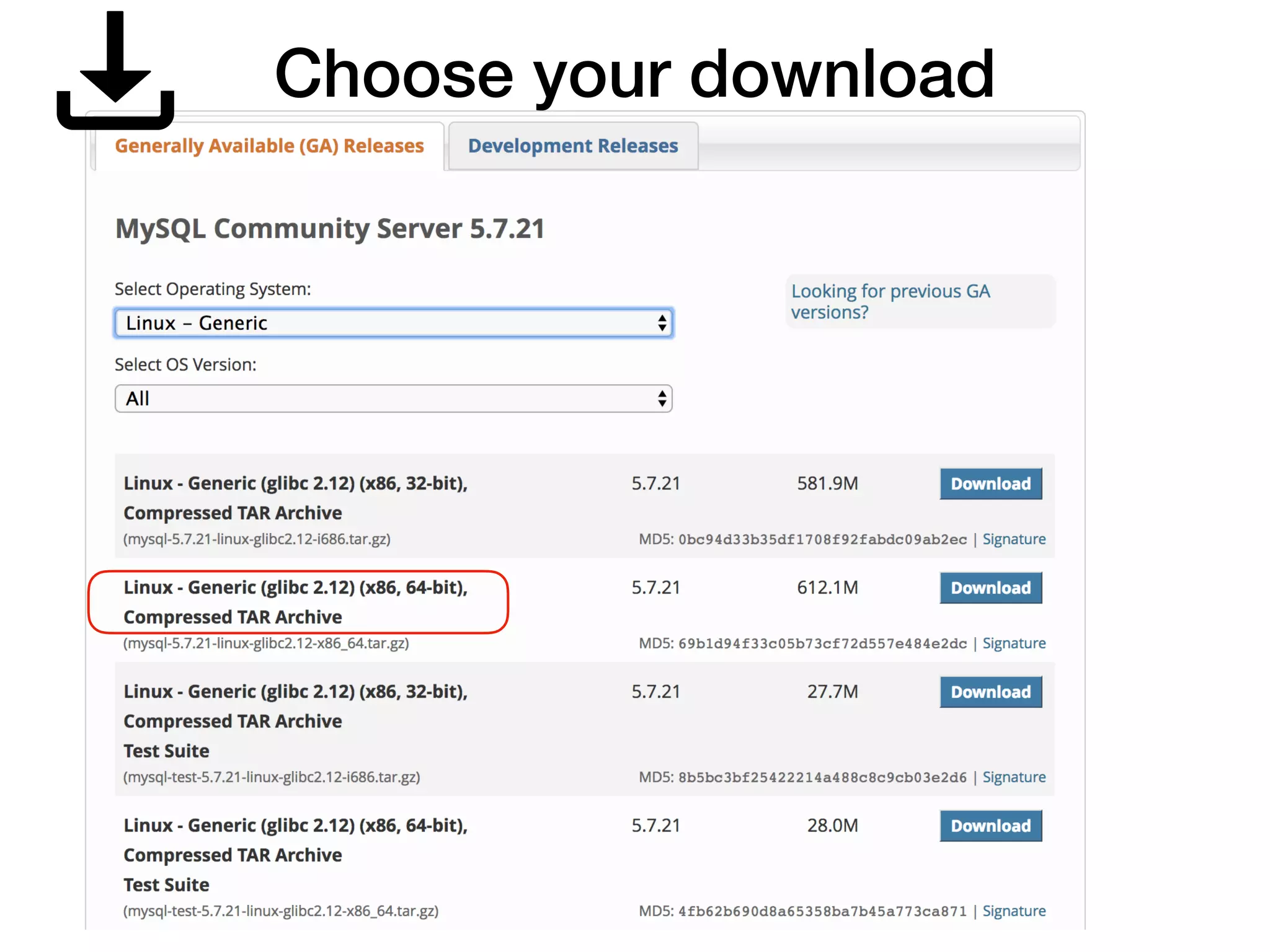Click the stepper arrows on the All selector
The width and height of the screenshot is (1270, 952).
click(x=662, y=399)
